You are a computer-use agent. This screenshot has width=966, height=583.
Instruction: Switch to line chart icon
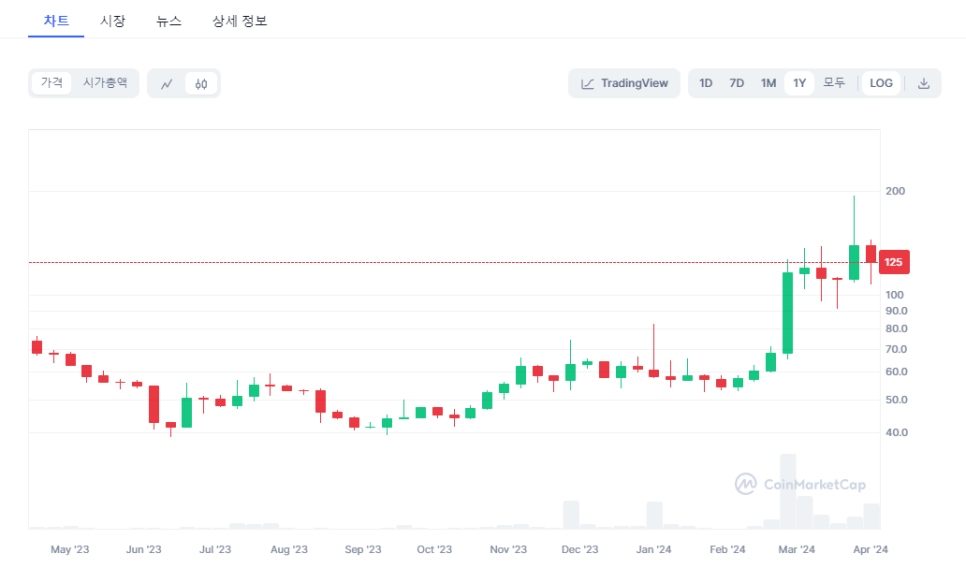(x=167, y=84)
